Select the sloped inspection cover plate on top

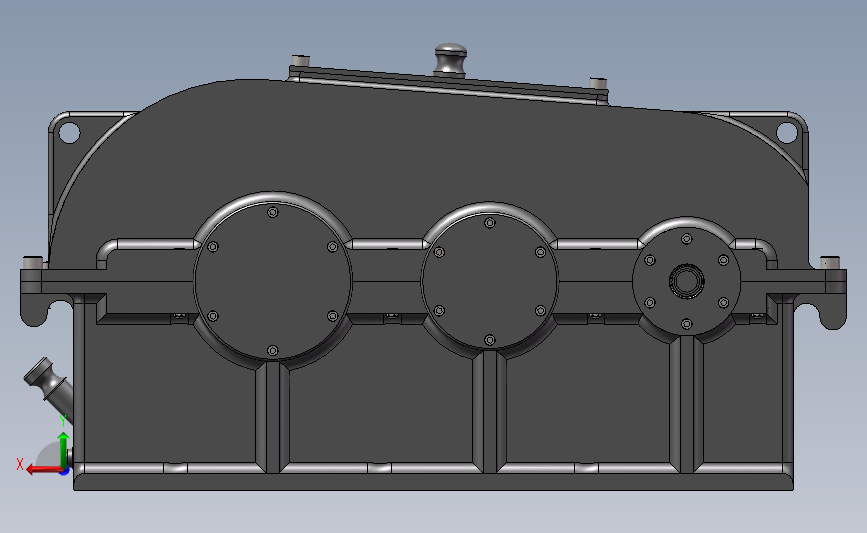tap(449, 85)
